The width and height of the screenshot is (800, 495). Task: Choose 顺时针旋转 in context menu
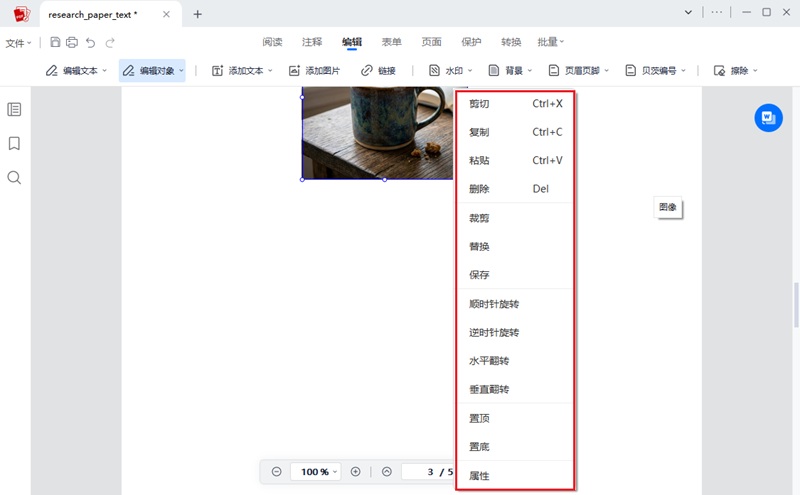tap(515, 304)
